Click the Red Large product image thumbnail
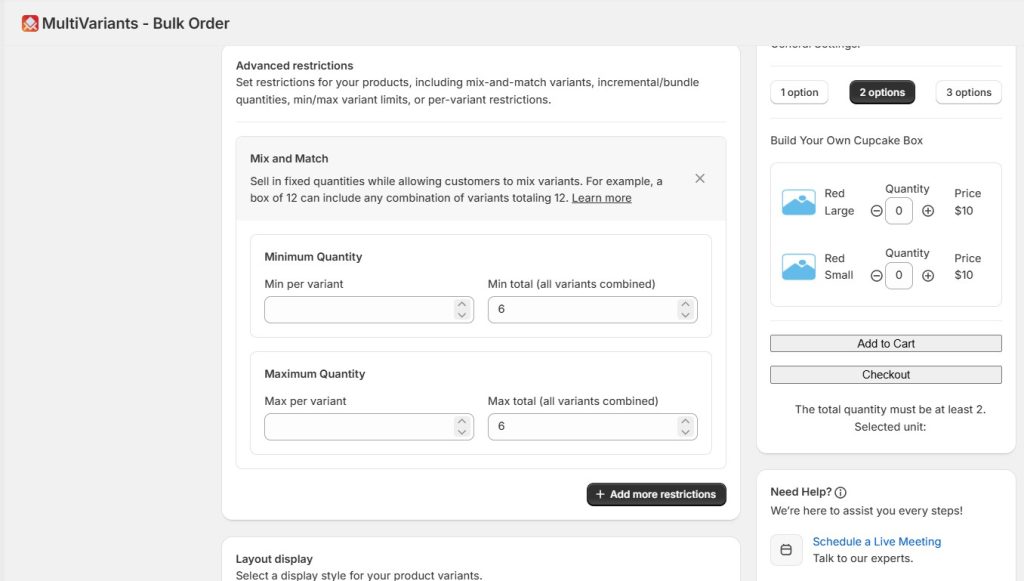The height and width of the screenshot is (581, 1024). 798,202
